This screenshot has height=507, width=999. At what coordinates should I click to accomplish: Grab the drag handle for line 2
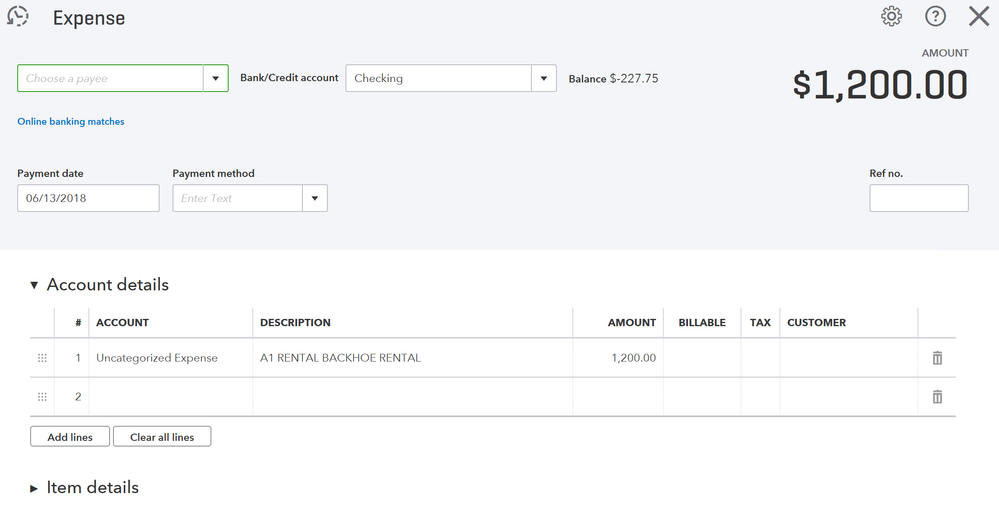(42, 397)
